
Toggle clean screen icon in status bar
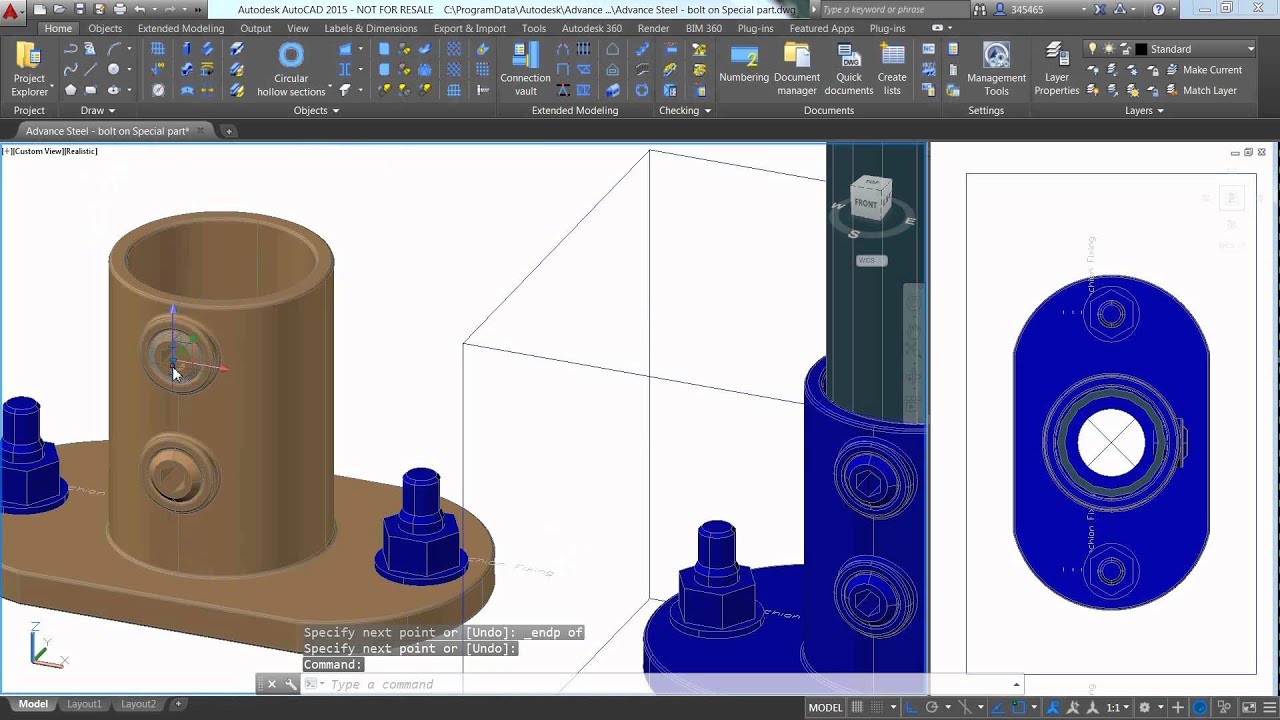click(x=1247, y=707)
